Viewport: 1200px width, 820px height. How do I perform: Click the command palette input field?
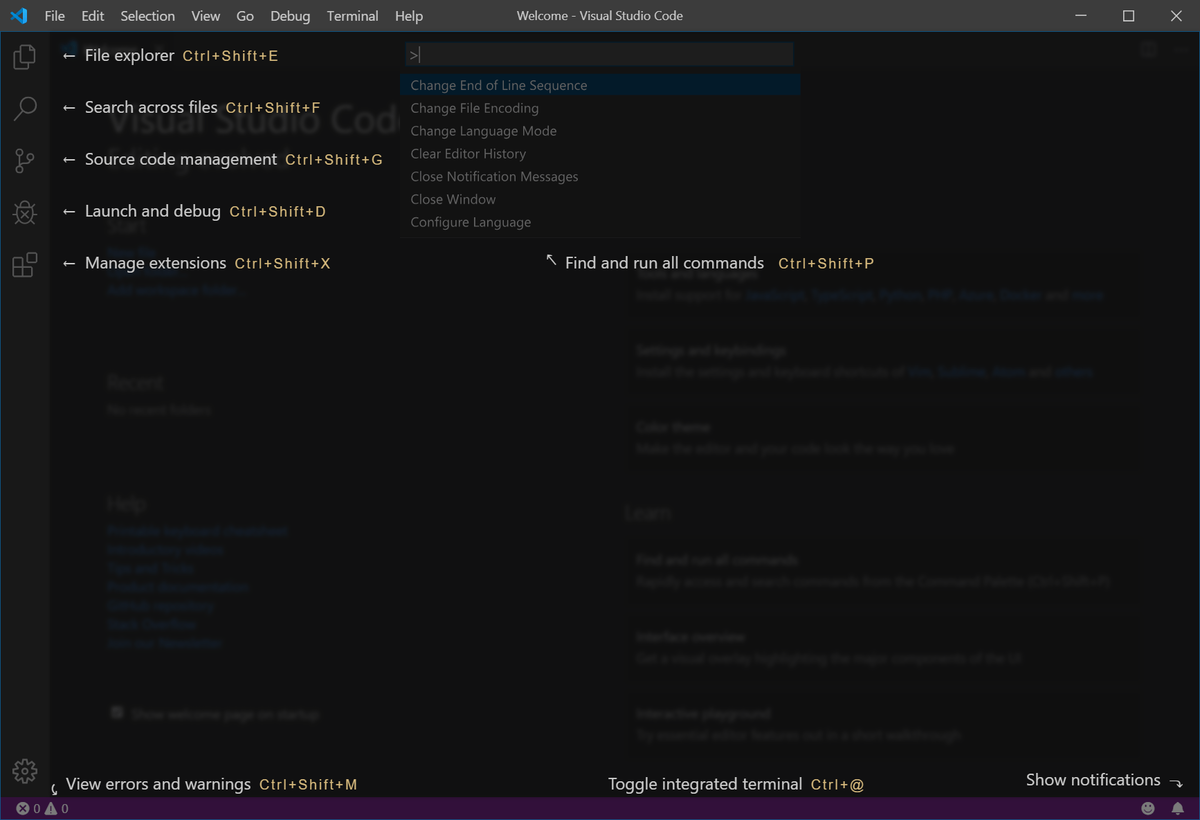[x=600, y=55]
